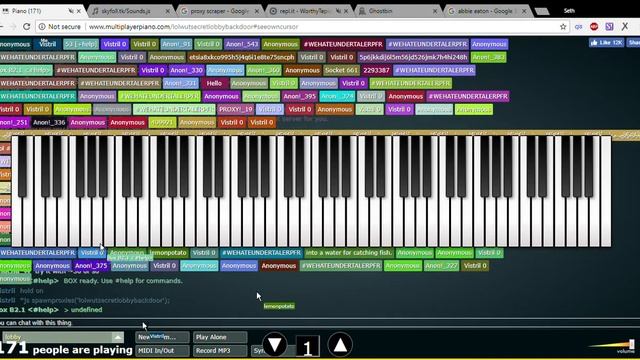Viewport: 640px width, 360px height.
Task: Select the Socket 661 user tag
Action: (x=341, y=70)
